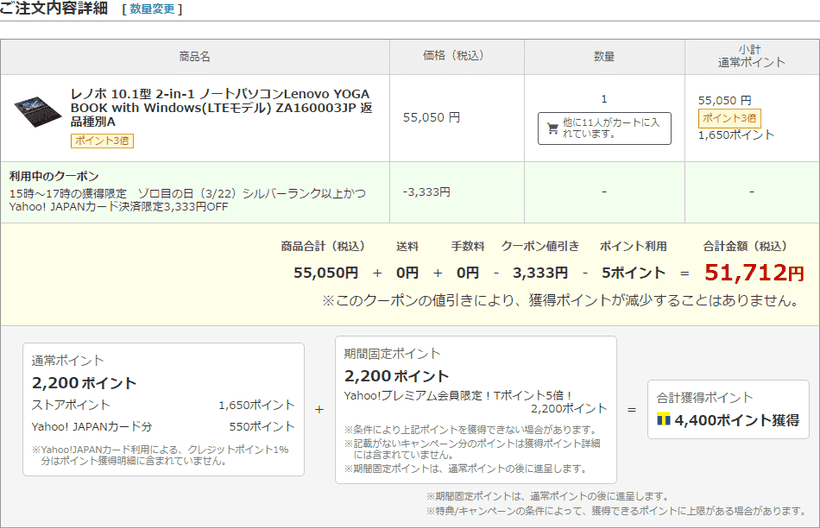Click the 合計金額（税込）label

coord(745,246)
